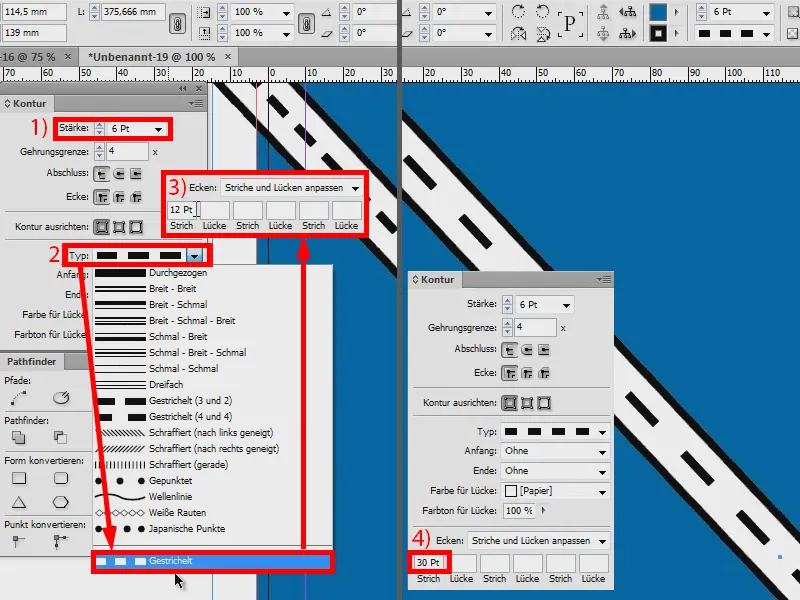The image size is (800, 600).
Task: Click the P transform preview indicator
Action: point(570,22)
